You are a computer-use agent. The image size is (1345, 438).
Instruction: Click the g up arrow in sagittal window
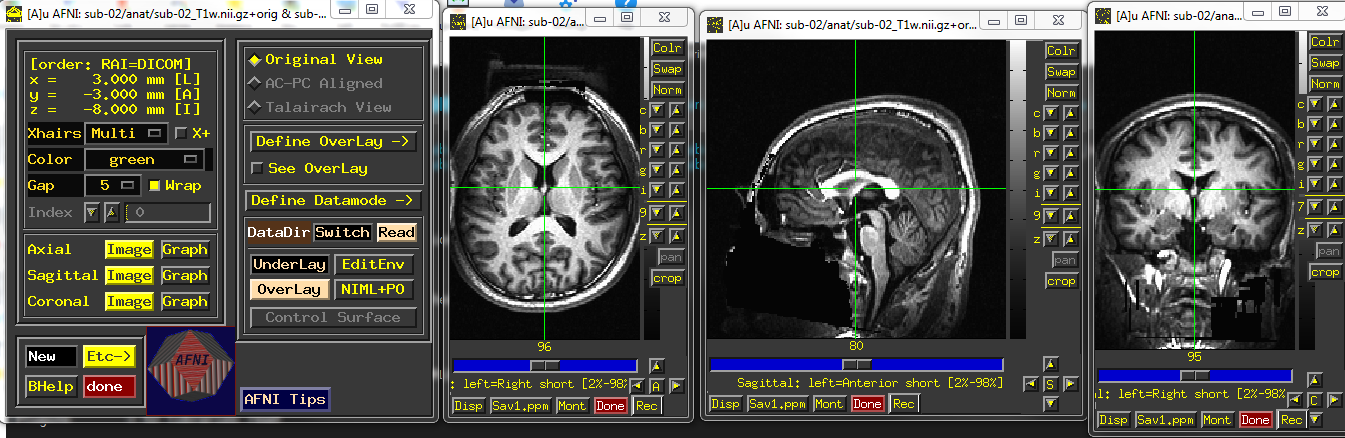(1069, 174)
